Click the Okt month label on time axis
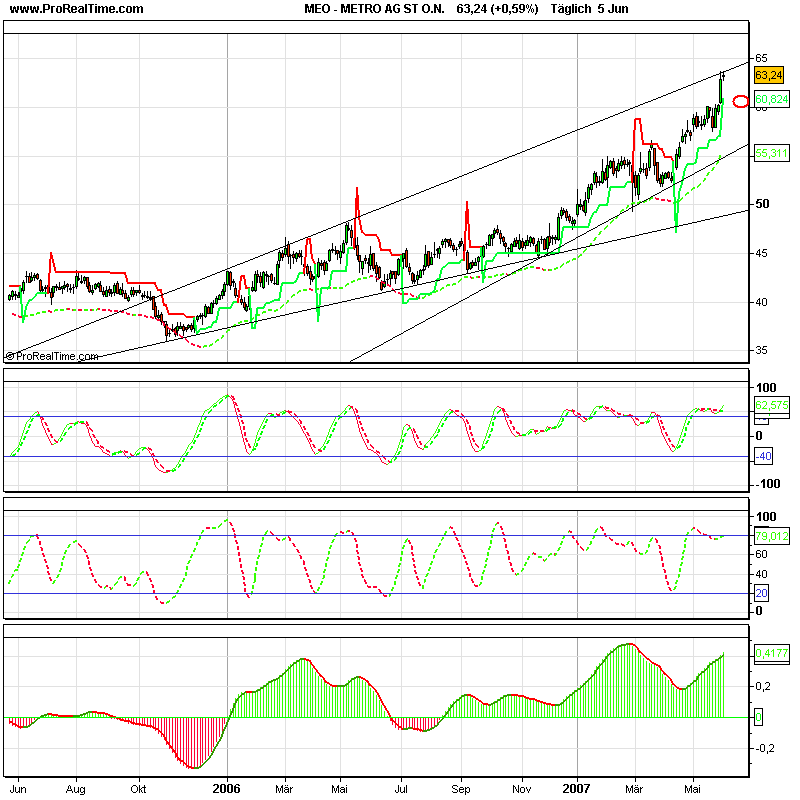800x800 pixels. point(138,789)
